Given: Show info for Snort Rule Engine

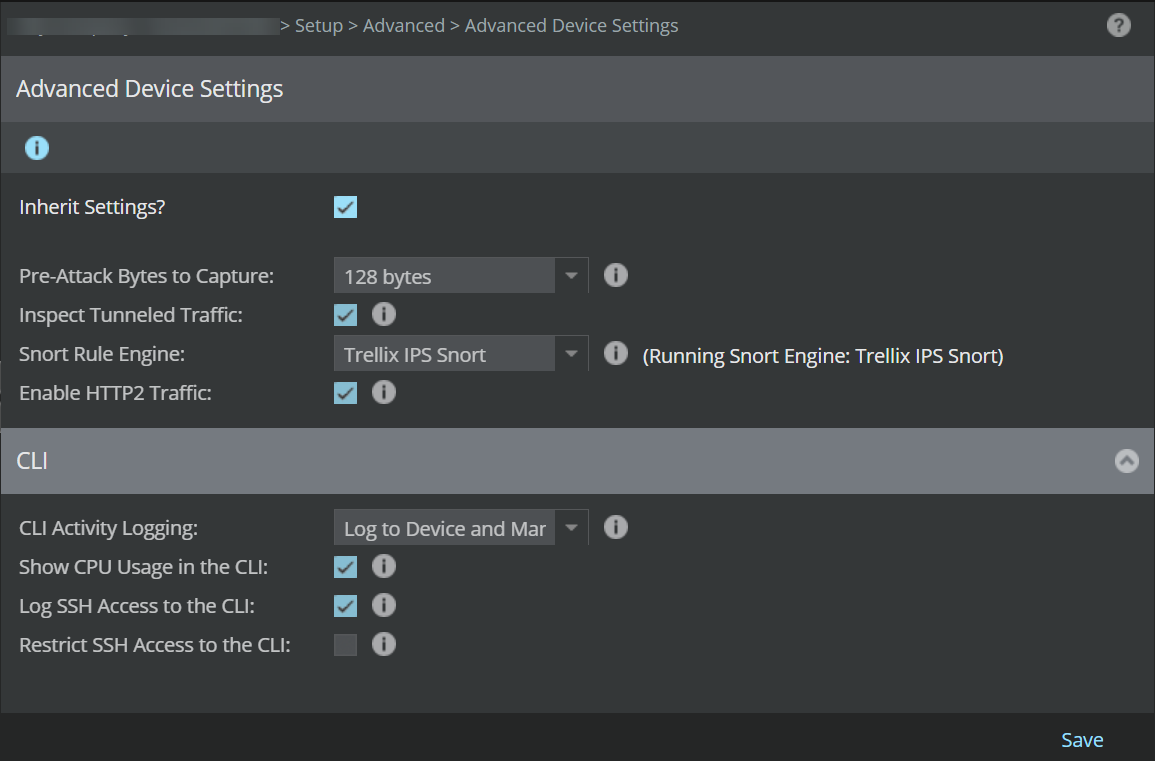Looking at the screenshot, I should [616, 354].
